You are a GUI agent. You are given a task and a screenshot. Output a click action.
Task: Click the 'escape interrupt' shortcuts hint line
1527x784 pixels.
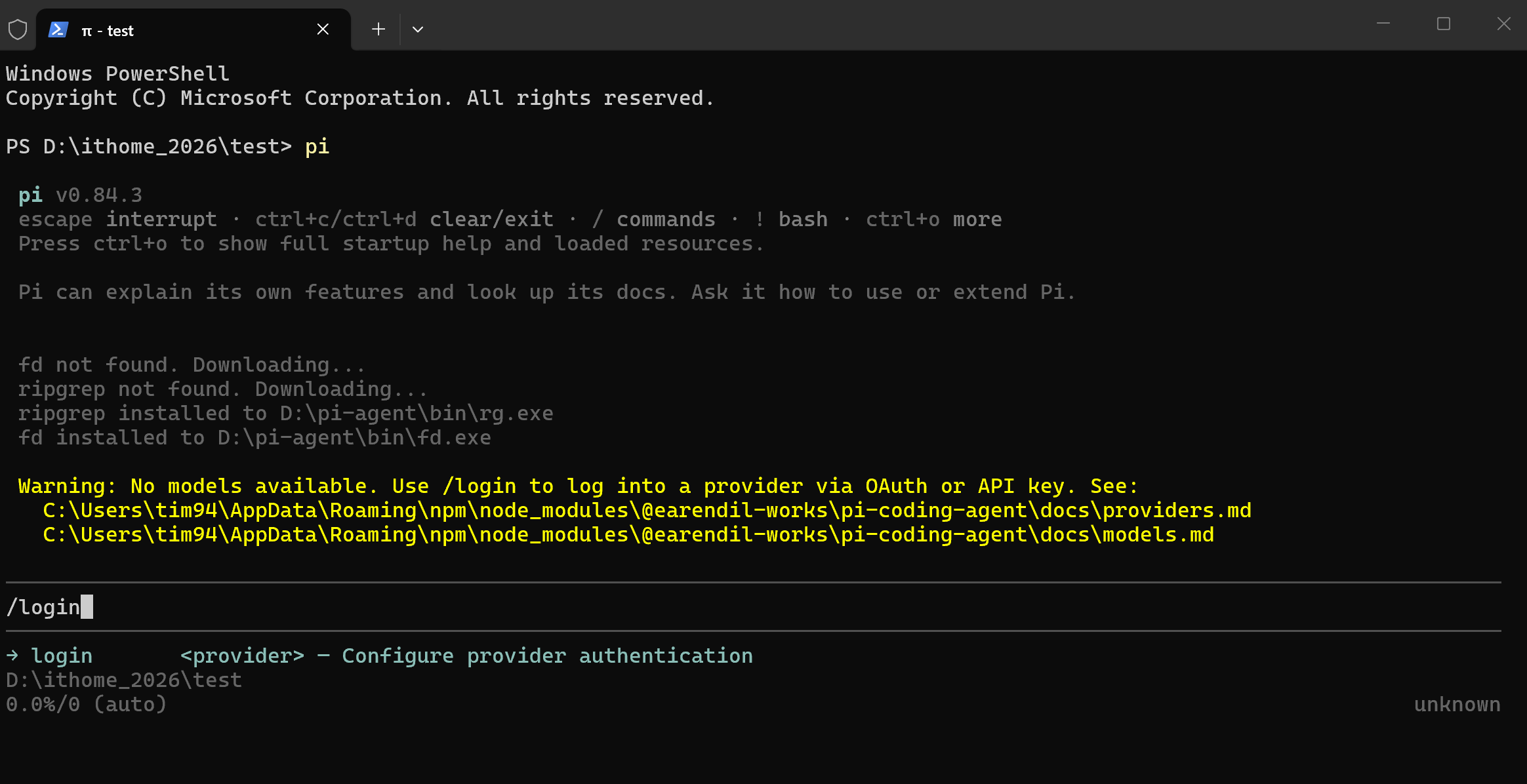510,220
